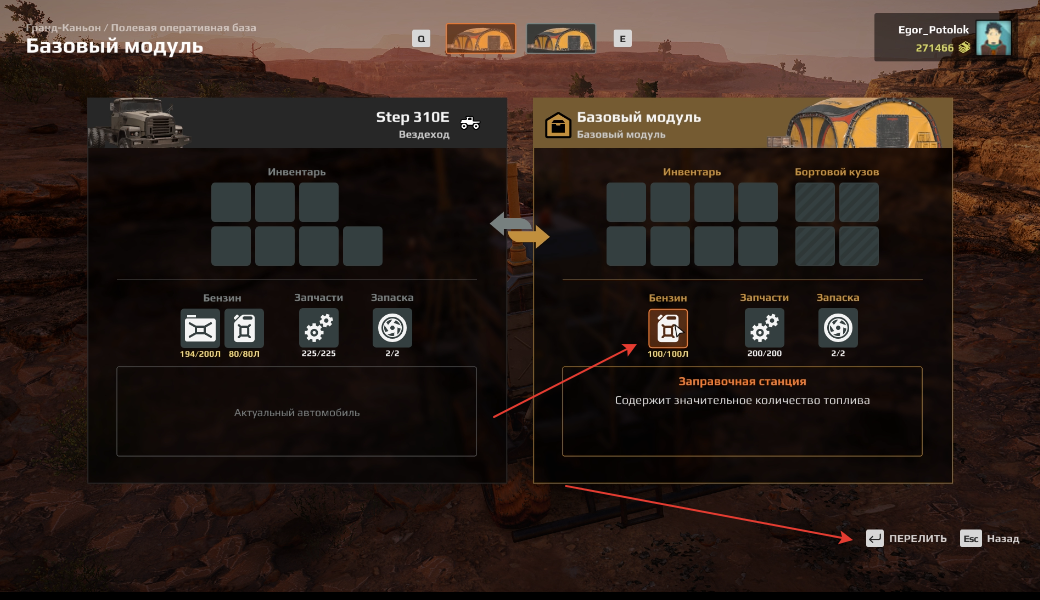The width and height of the screenshot is (1040, 600).
Task: Switch to the first base tent tab
Action: pyautogui.click(x=481, y=38)
